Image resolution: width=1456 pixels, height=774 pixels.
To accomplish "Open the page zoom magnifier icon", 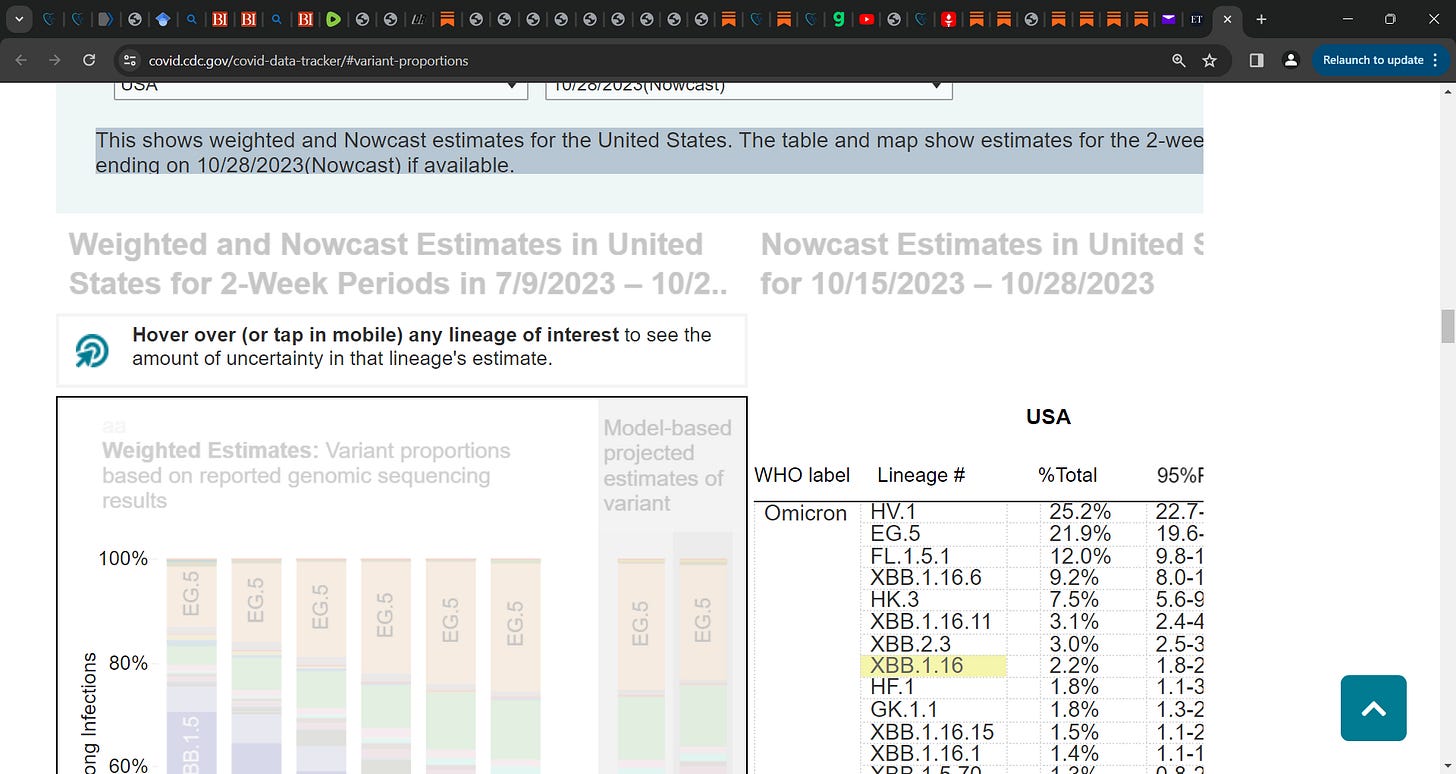I will pos(1179,60).
